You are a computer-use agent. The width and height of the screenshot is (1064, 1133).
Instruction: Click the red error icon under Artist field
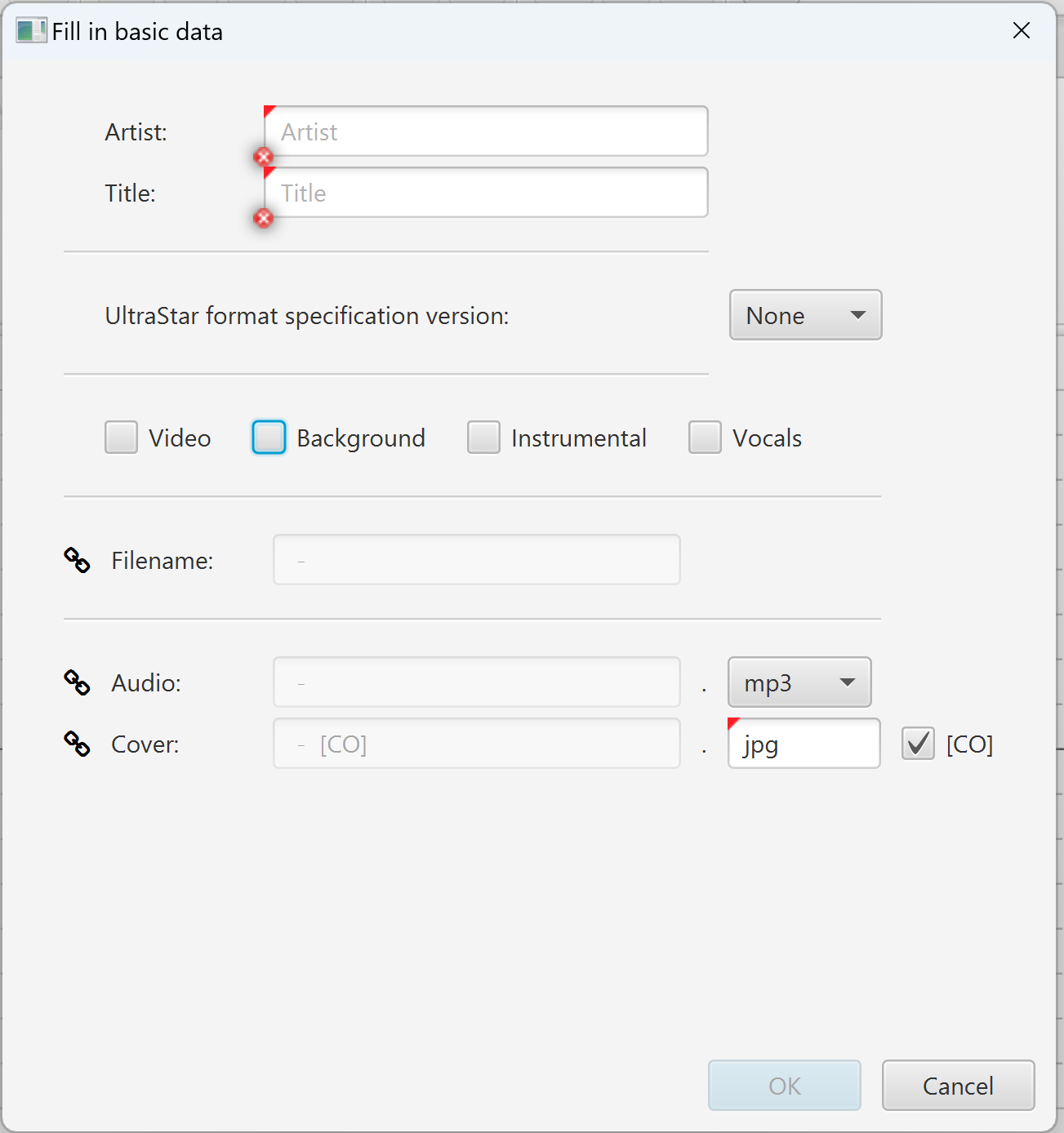(263, 157)
